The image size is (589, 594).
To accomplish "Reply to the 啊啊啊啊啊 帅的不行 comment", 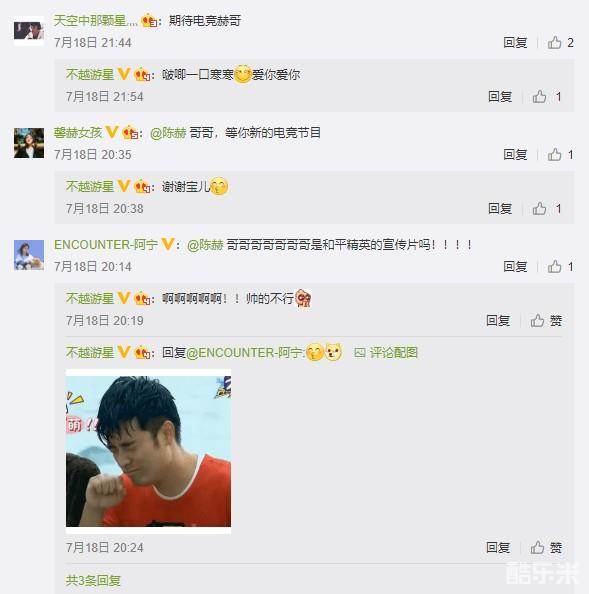I will 498,320.
